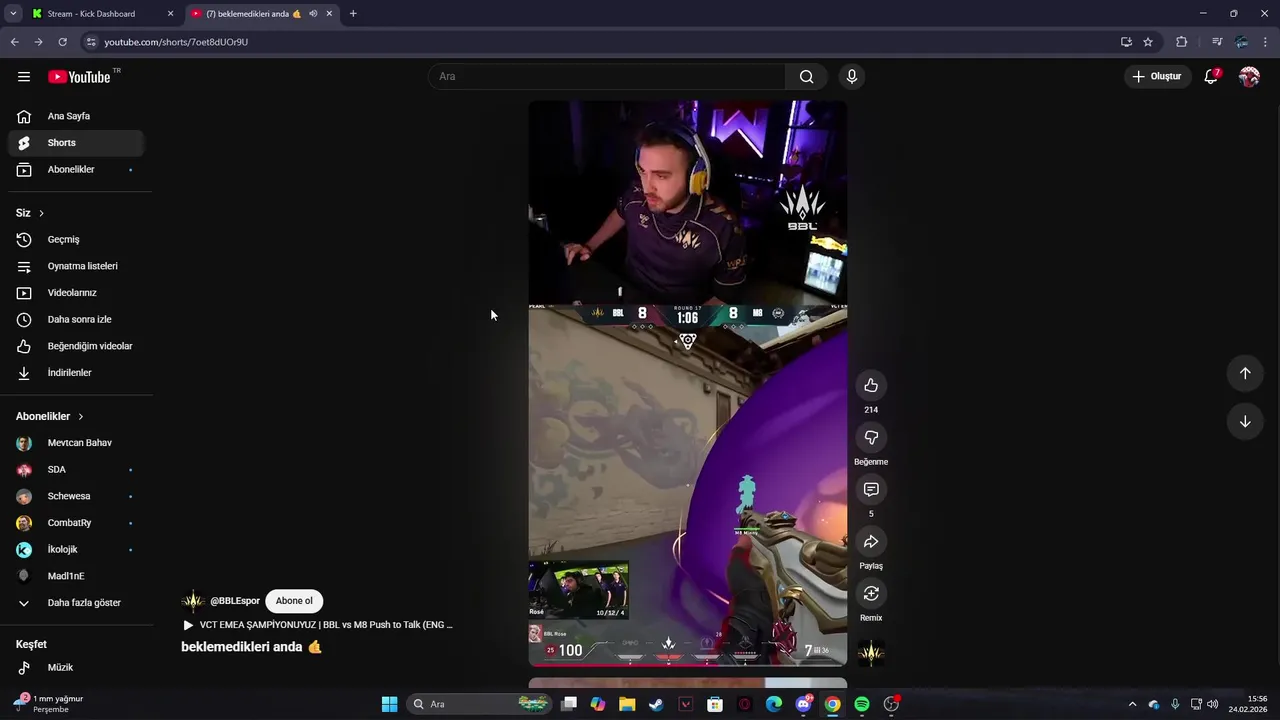The image size is (1280, 720).
Task: Click the browser address bar URL
Action: (x=176, y=42)
